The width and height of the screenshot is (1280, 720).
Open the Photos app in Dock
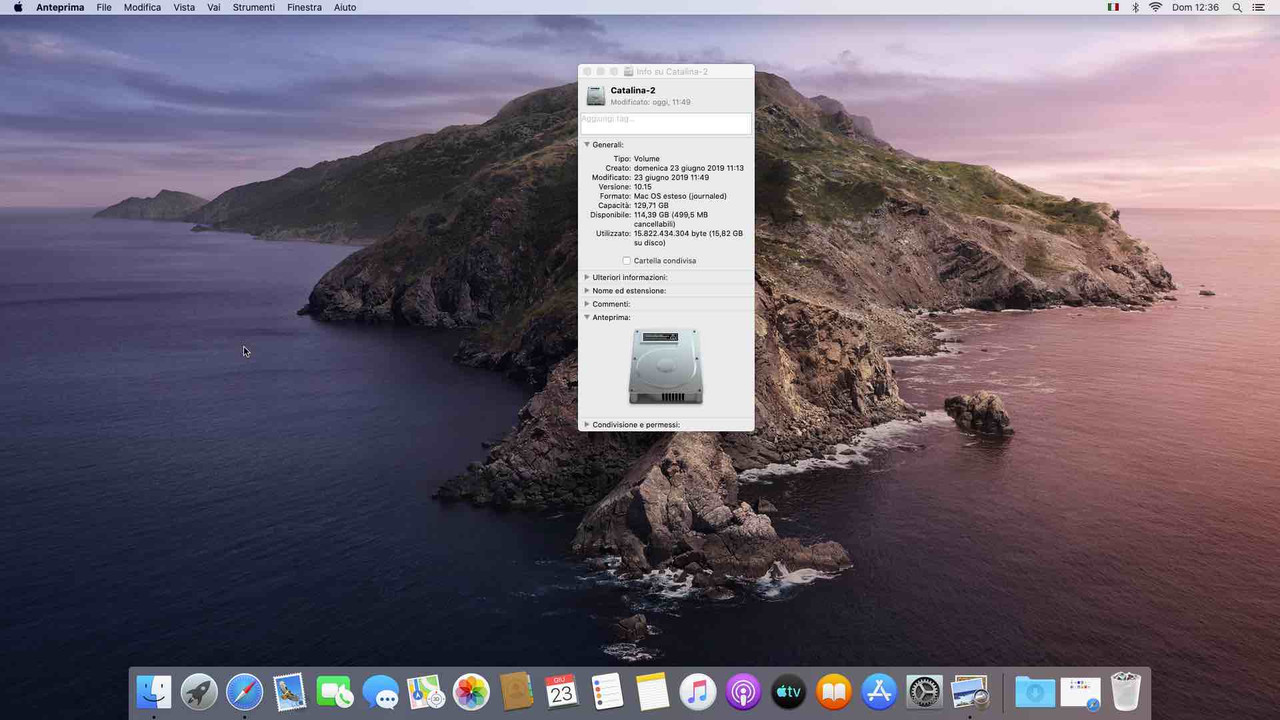471,691
